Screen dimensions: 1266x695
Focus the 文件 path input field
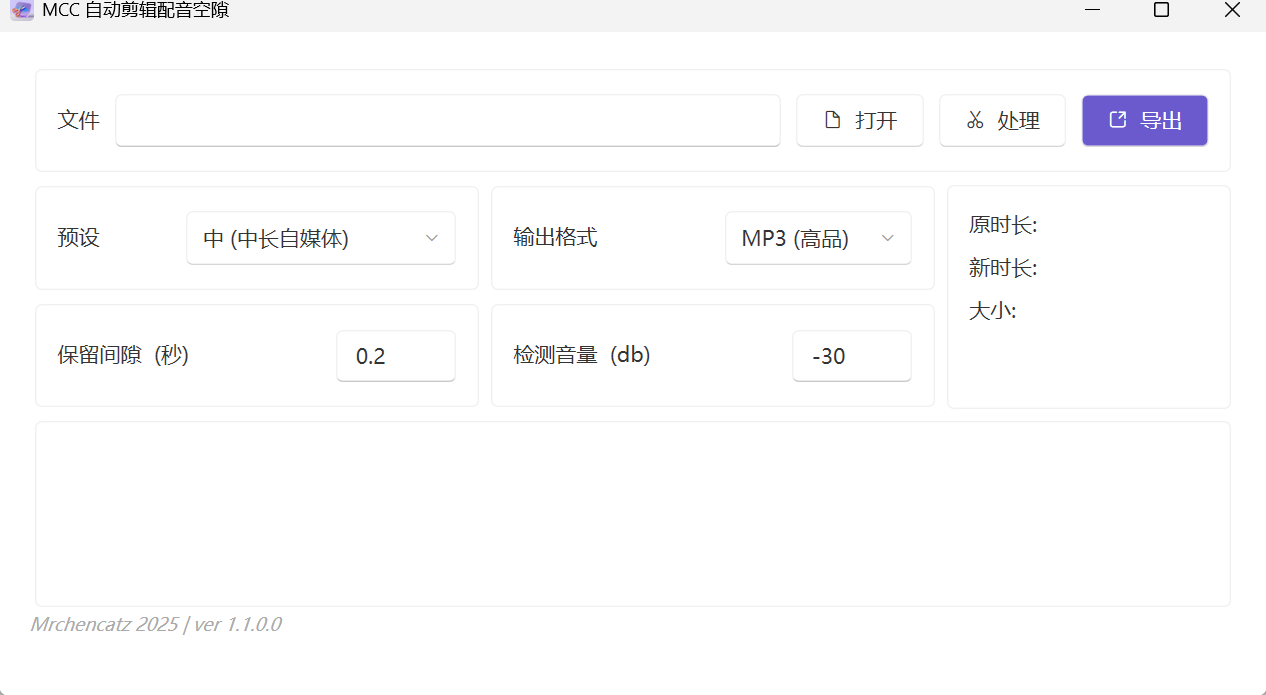pyautogui.click(x=447, y=121)
